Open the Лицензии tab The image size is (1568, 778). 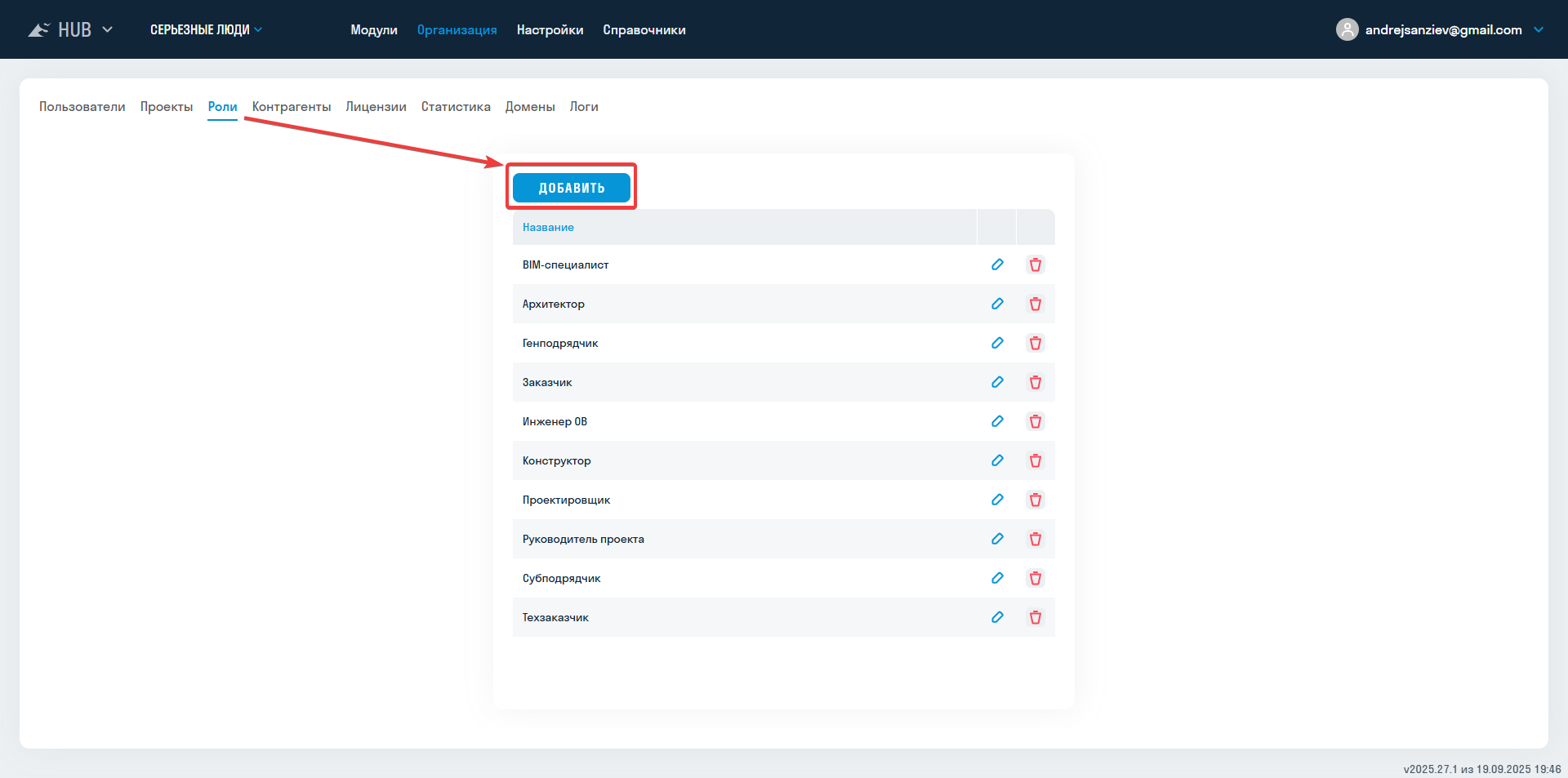[x=376, y=107]
